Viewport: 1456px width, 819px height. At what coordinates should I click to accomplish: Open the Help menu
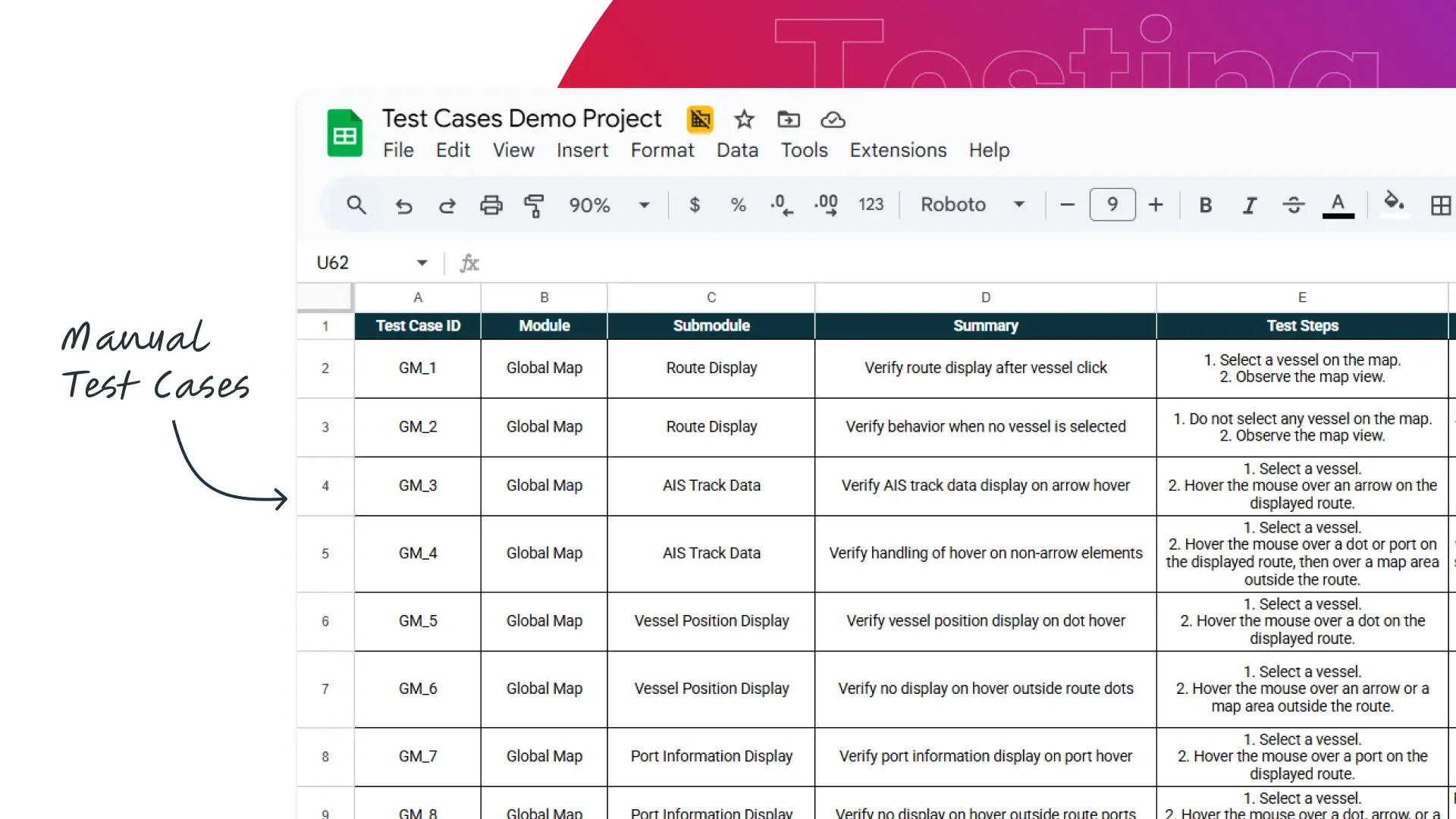[989, 150]
